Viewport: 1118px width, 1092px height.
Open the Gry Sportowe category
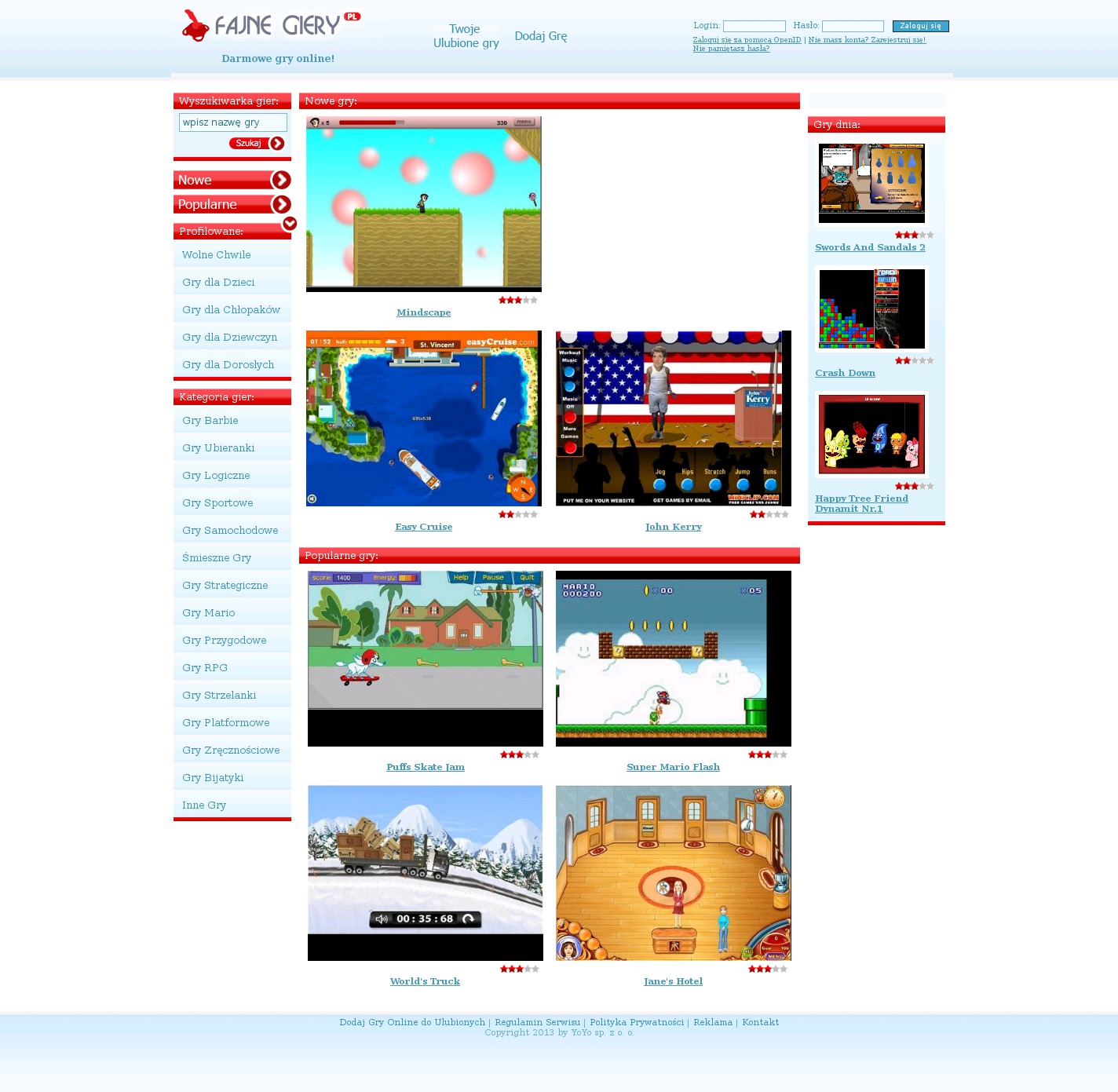(232, 503)
